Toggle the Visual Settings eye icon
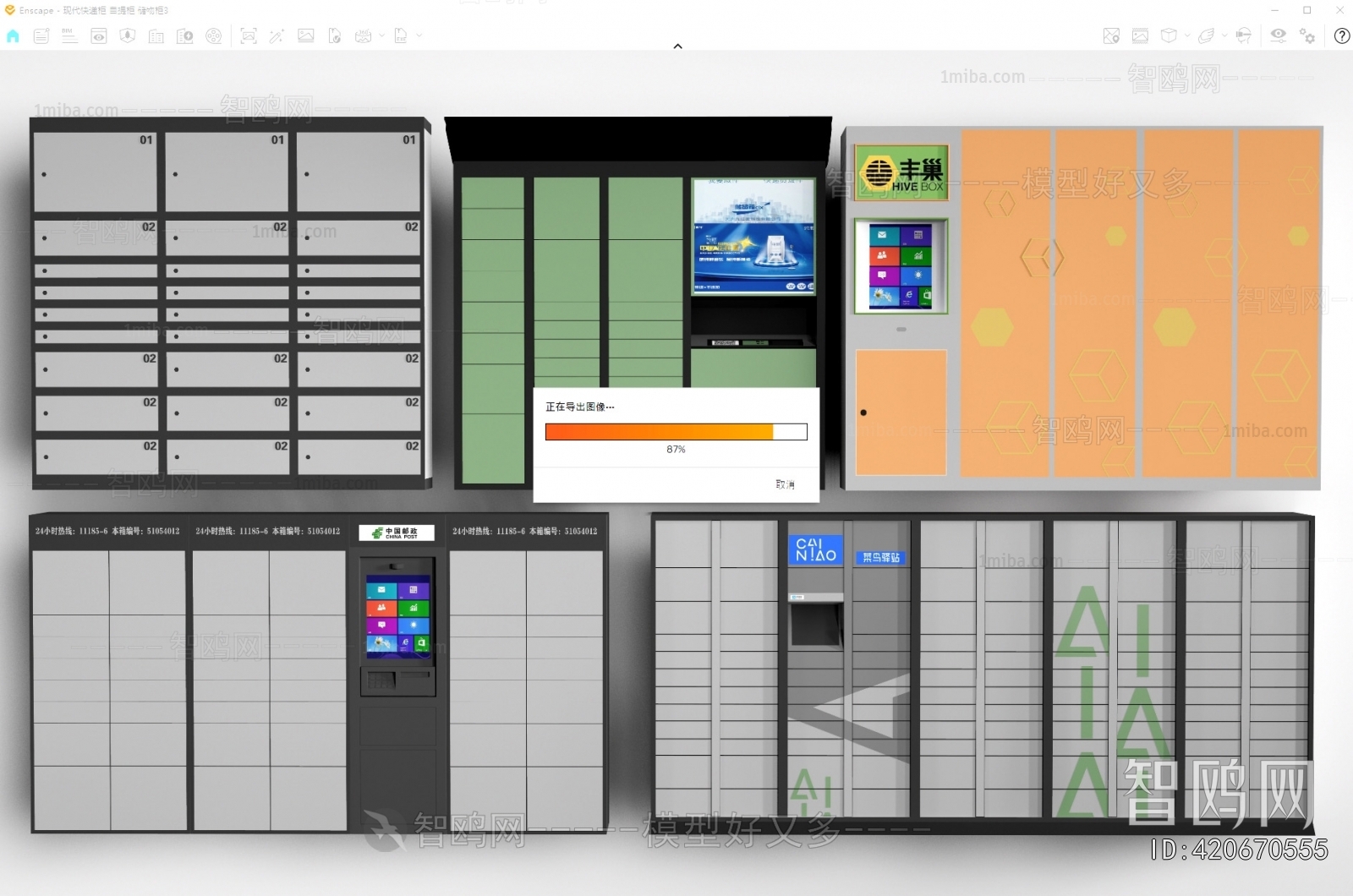 coord(1278,36)
